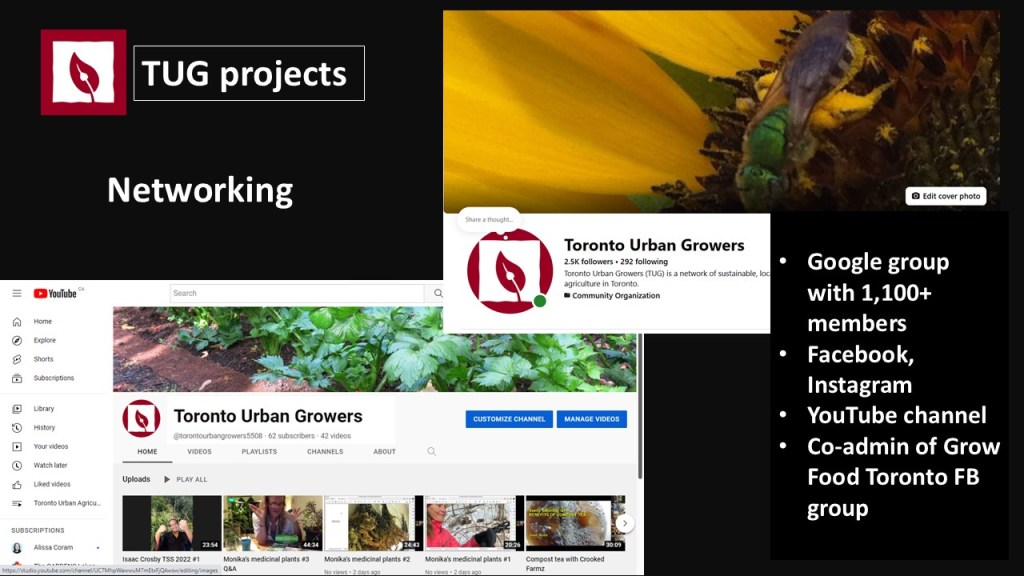Image resolution: width=1024 pixels, height=576 pixels.
Task: Open Liked videos in the sidebar
Action: click(x=51, y=484)
